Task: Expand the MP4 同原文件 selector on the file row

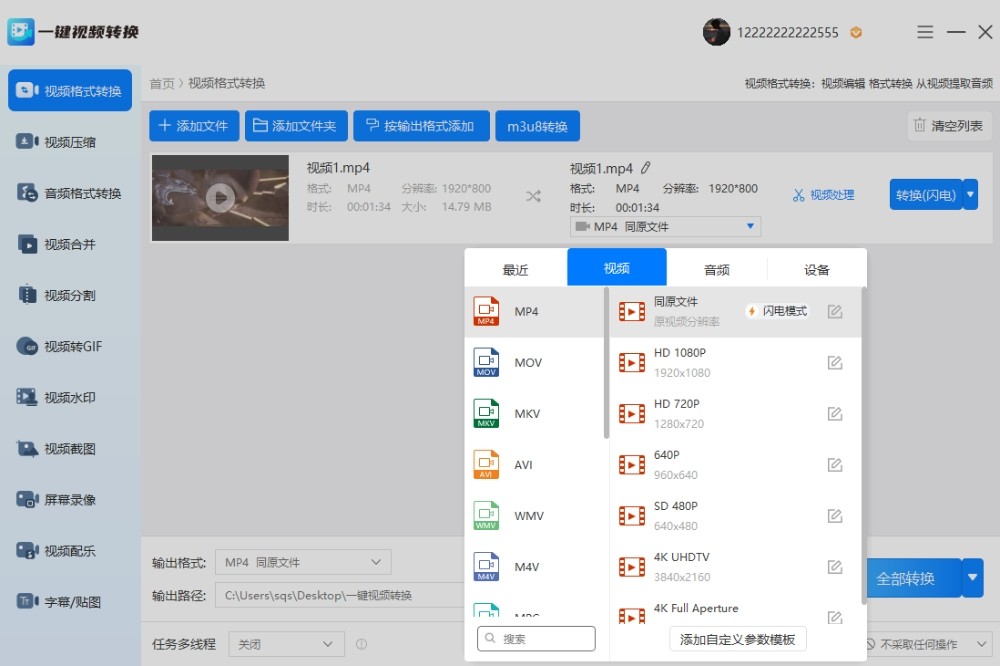Action: 748,226
